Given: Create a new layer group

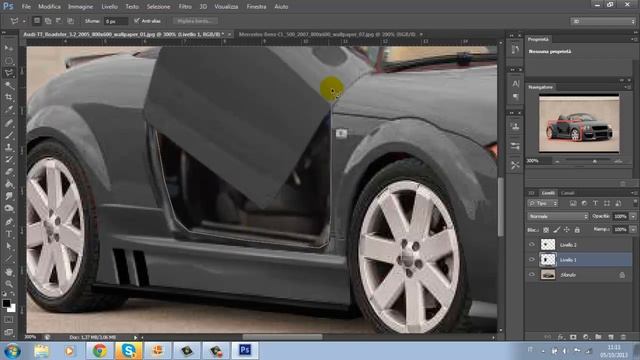Looking at the screenshot, I should coord(598,337).
